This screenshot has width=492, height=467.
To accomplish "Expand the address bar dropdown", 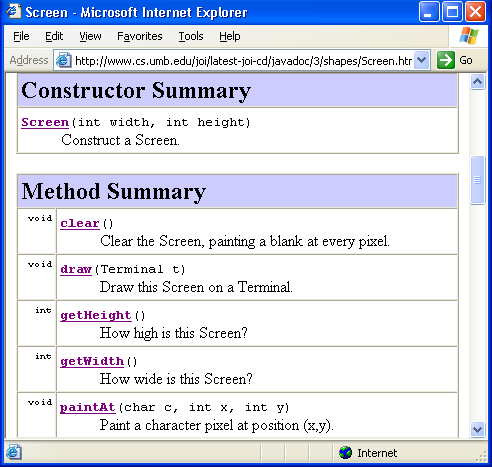I will (422, 60).
